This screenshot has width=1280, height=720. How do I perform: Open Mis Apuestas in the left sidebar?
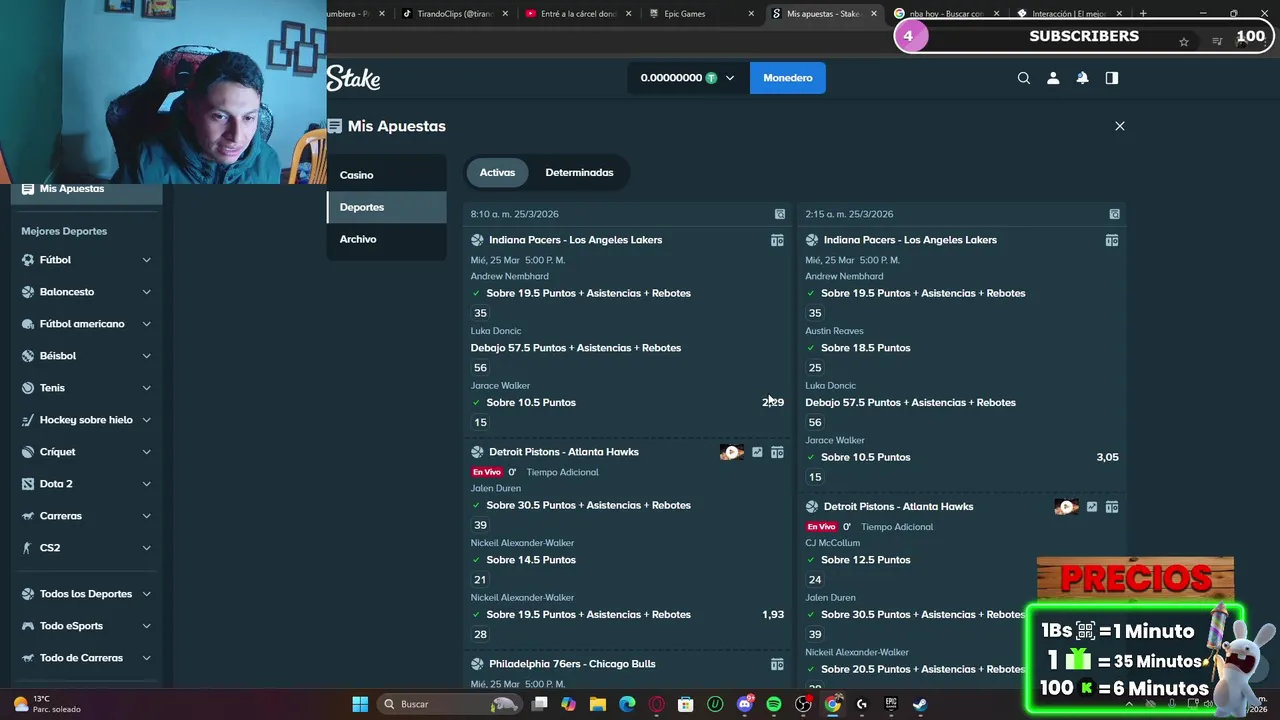87,189
